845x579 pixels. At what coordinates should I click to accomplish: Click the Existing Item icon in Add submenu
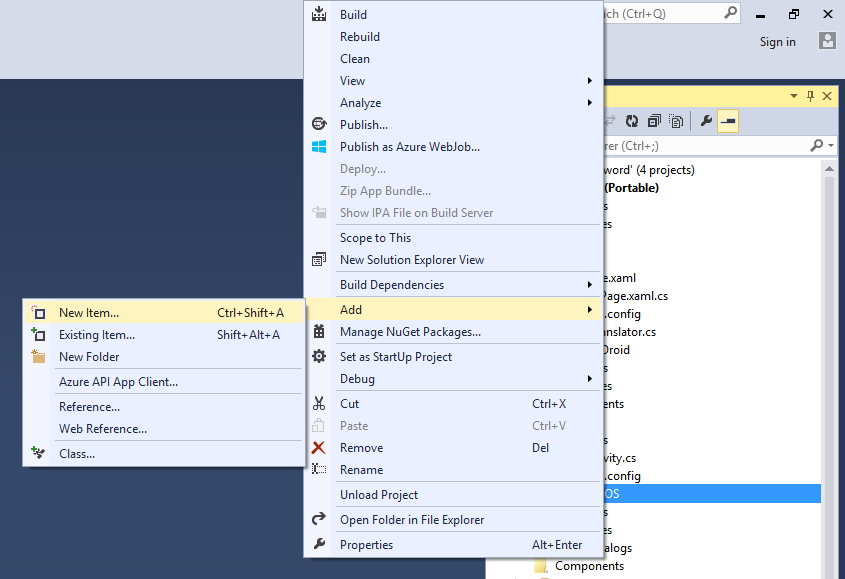pos(38,334)
